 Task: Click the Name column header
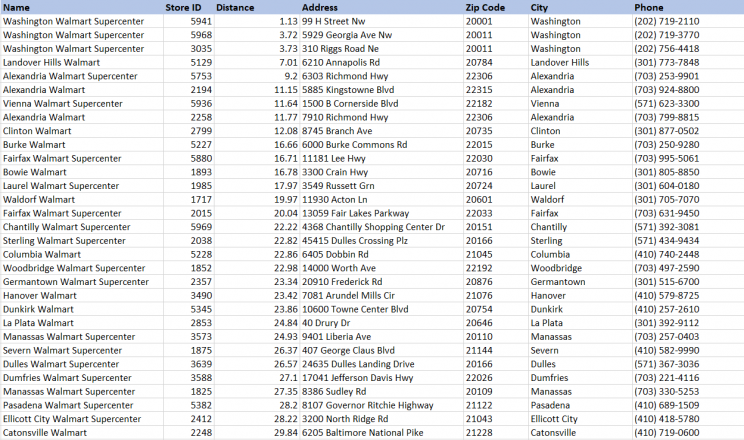[x=17, y=7]
